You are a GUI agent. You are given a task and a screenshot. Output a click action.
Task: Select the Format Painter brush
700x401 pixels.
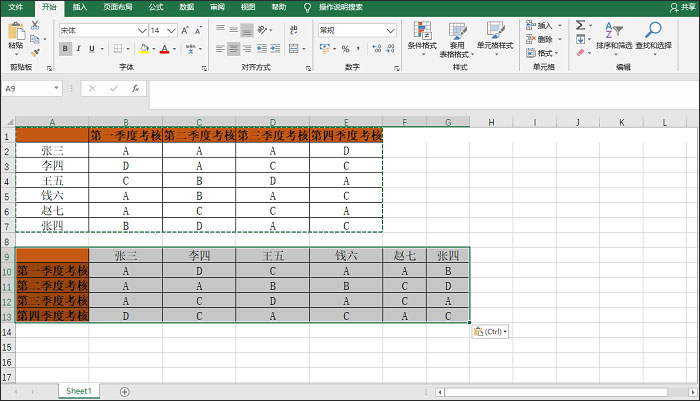(35, 52)
